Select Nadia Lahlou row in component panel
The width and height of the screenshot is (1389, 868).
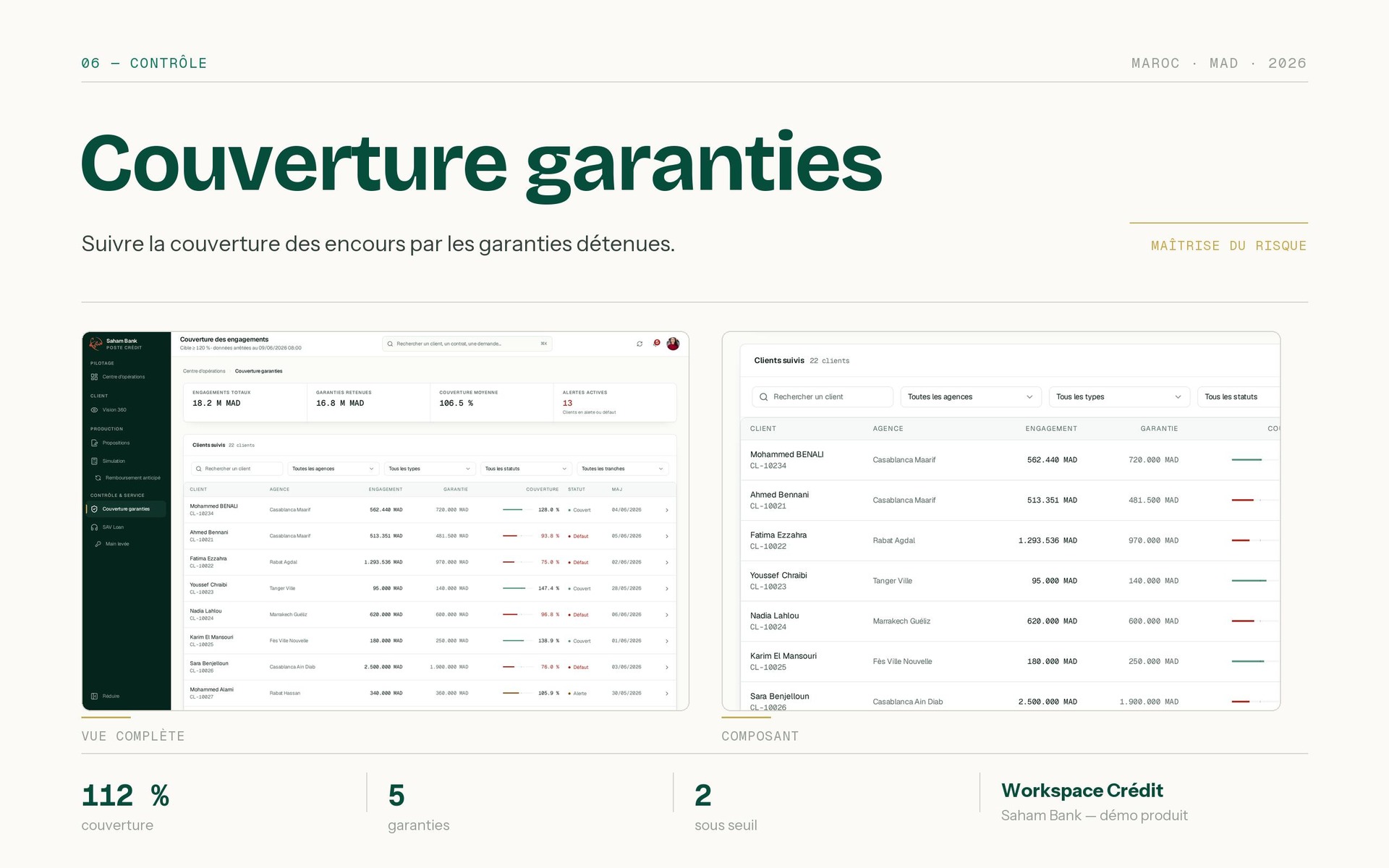(1010, 621)
